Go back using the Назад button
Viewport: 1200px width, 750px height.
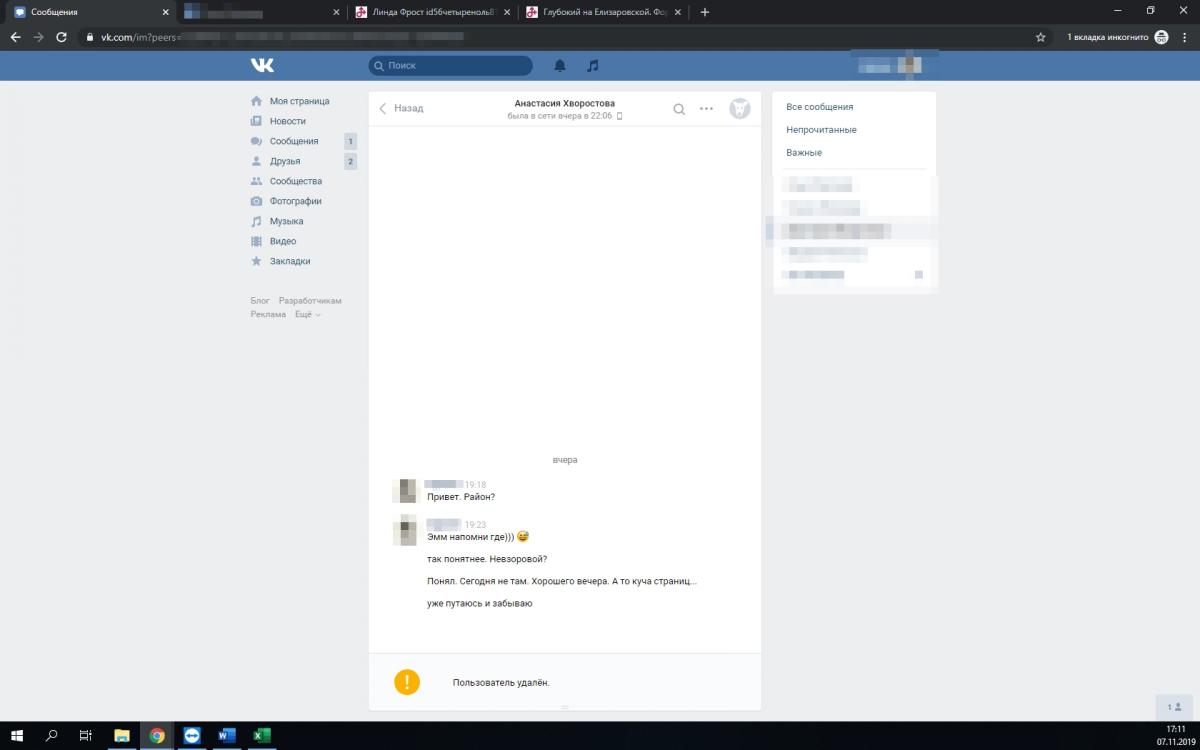pyautogui.click(x=401, y=108)
